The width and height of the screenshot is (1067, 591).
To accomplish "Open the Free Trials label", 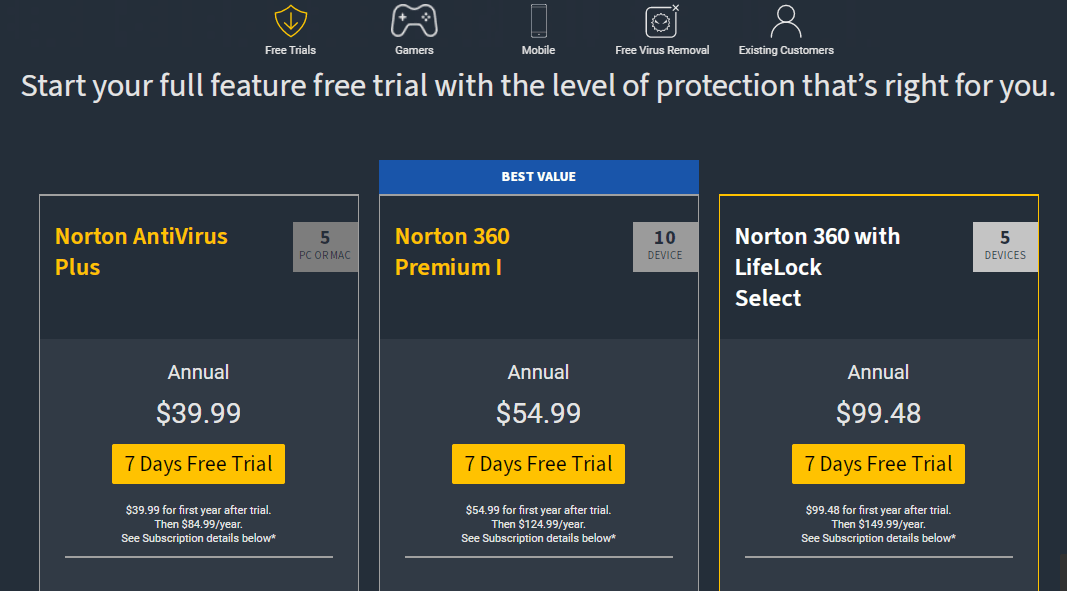I will pyautogui.click(x=291, y=50).
